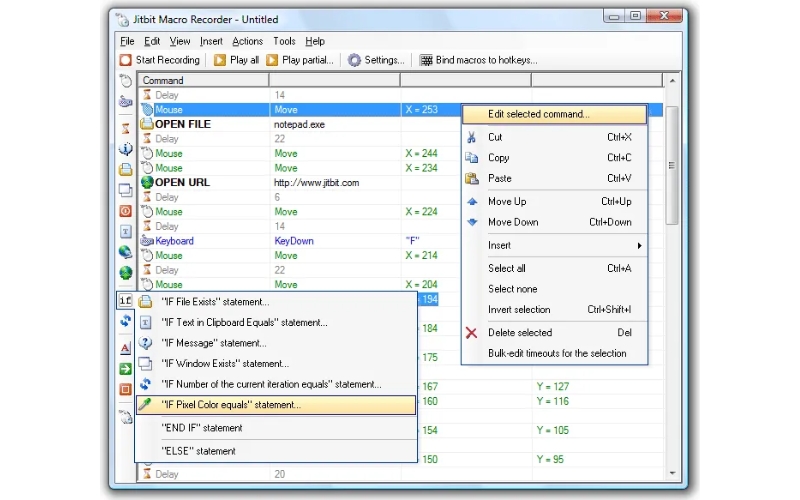Click the Command column header

(204, 81)
